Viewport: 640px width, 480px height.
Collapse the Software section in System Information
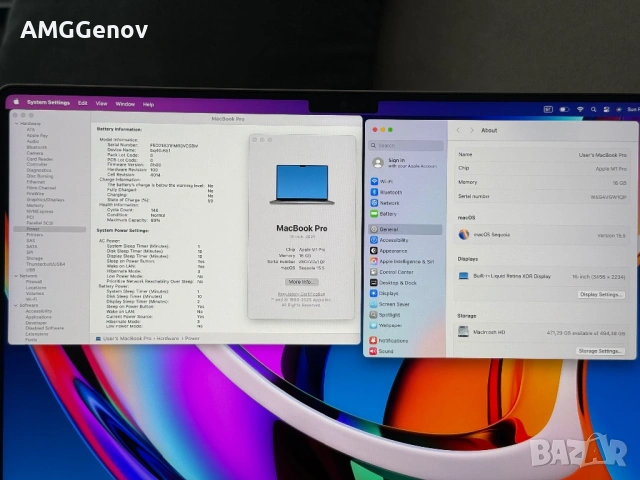(16, 305)
